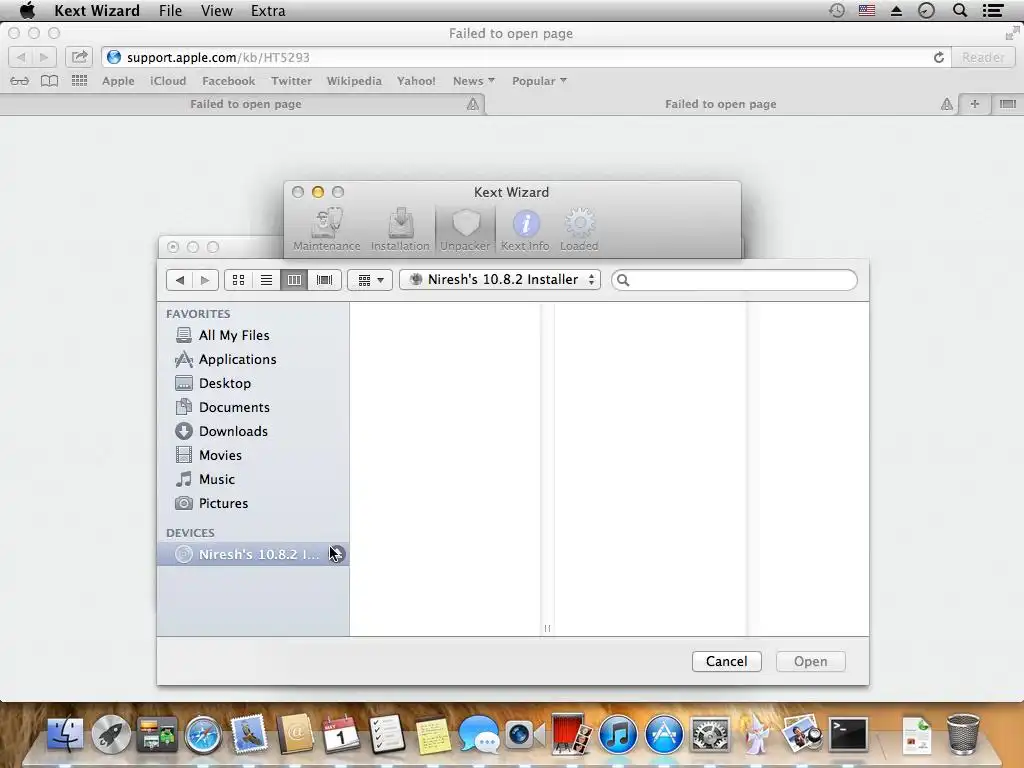Open the item arrangement dropdown
Screen dimensions: 1024x768
point(370,280)
